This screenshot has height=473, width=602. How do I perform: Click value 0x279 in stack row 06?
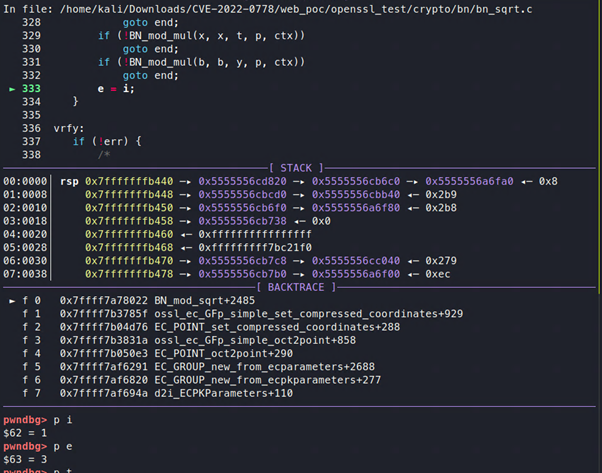pyautogui.click(x=441, y=261)
